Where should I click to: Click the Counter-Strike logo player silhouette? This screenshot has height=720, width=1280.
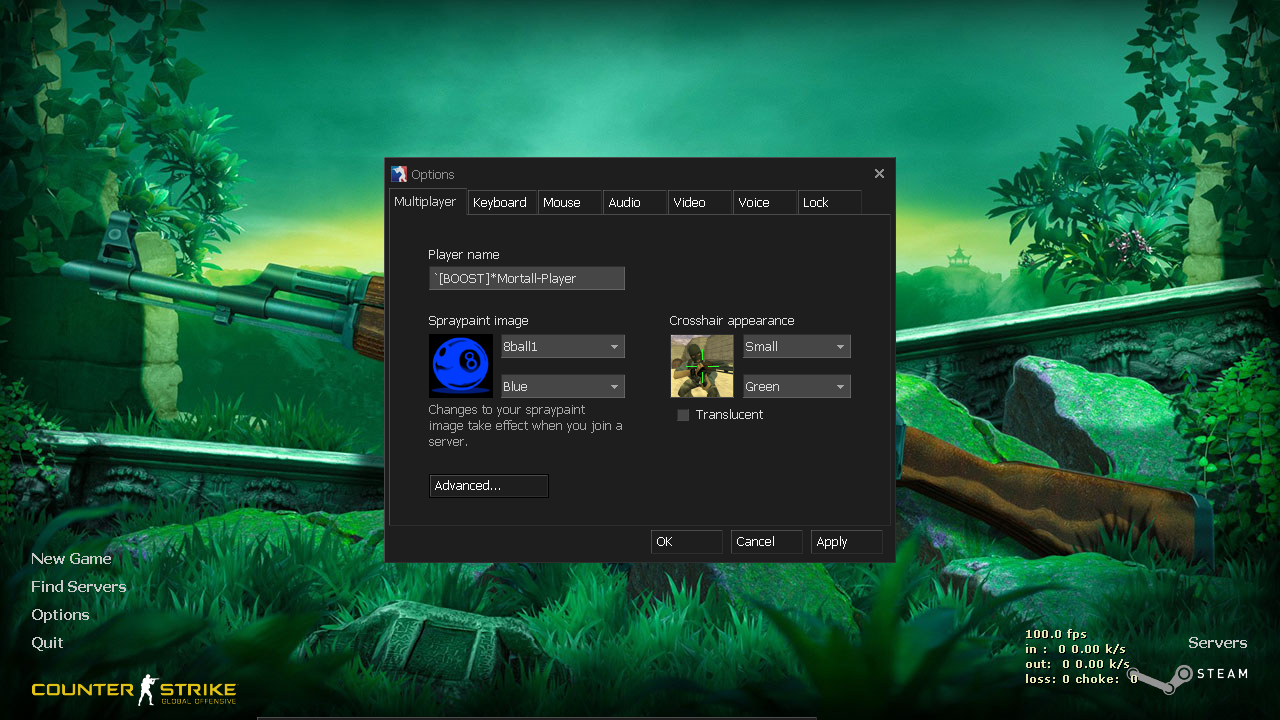coord(150,689)
